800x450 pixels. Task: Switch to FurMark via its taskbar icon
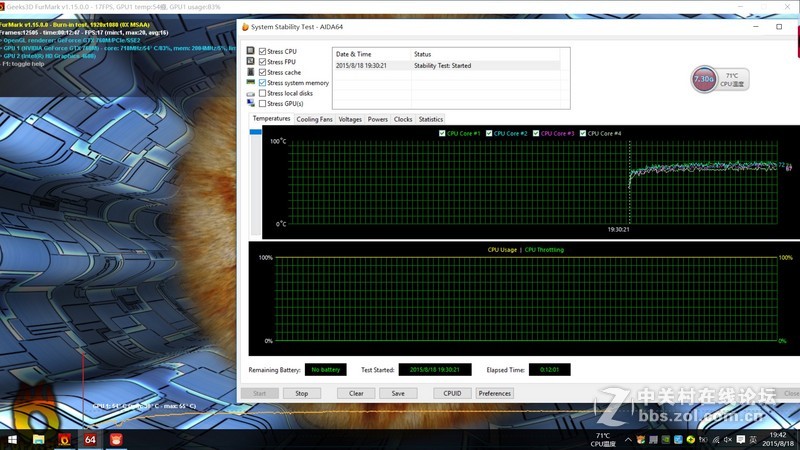[64, 439]
